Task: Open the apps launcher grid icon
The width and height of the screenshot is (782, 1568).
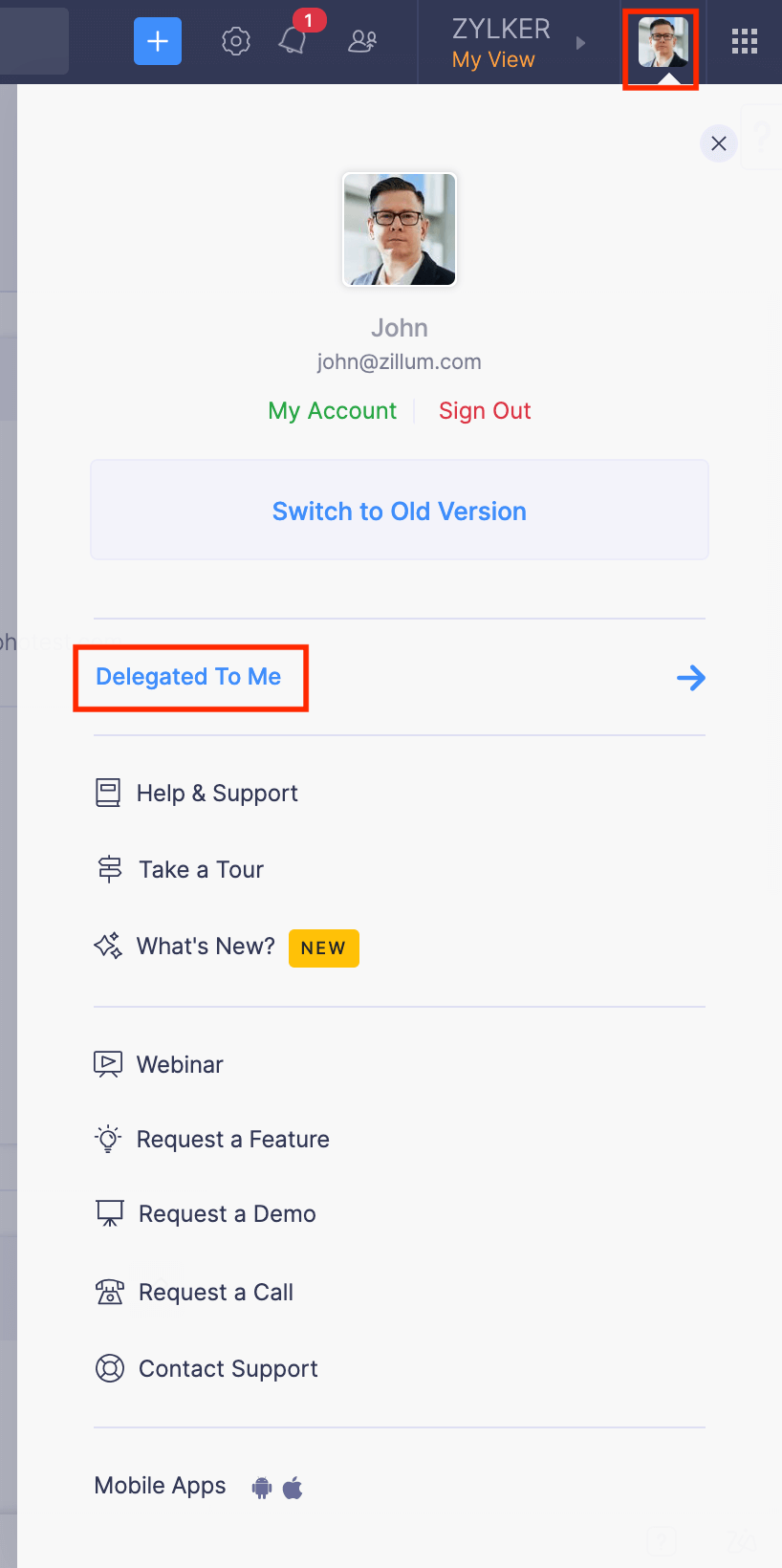Action: point(744,41)
